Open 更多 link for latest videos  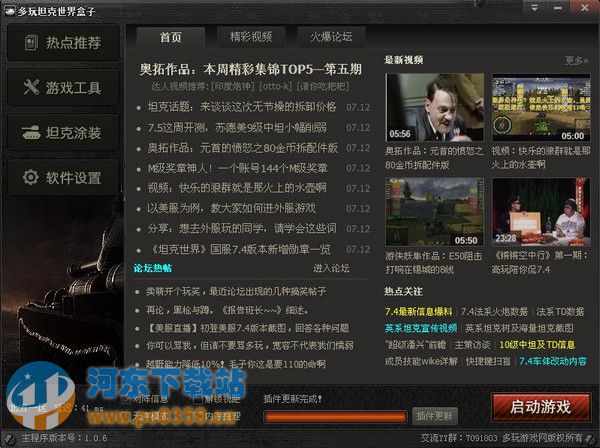pyautogui.click(x=577, y=60)
